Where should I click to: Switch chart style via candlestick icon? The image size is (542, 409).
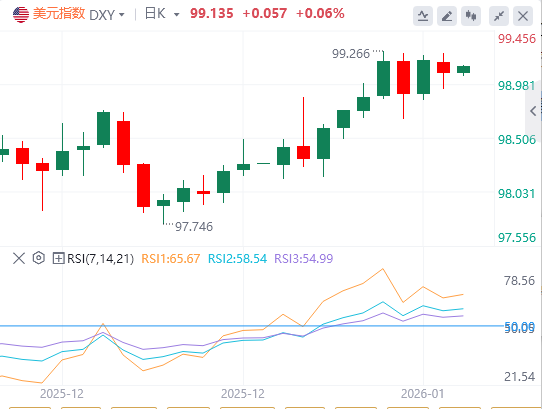(471, 16)
